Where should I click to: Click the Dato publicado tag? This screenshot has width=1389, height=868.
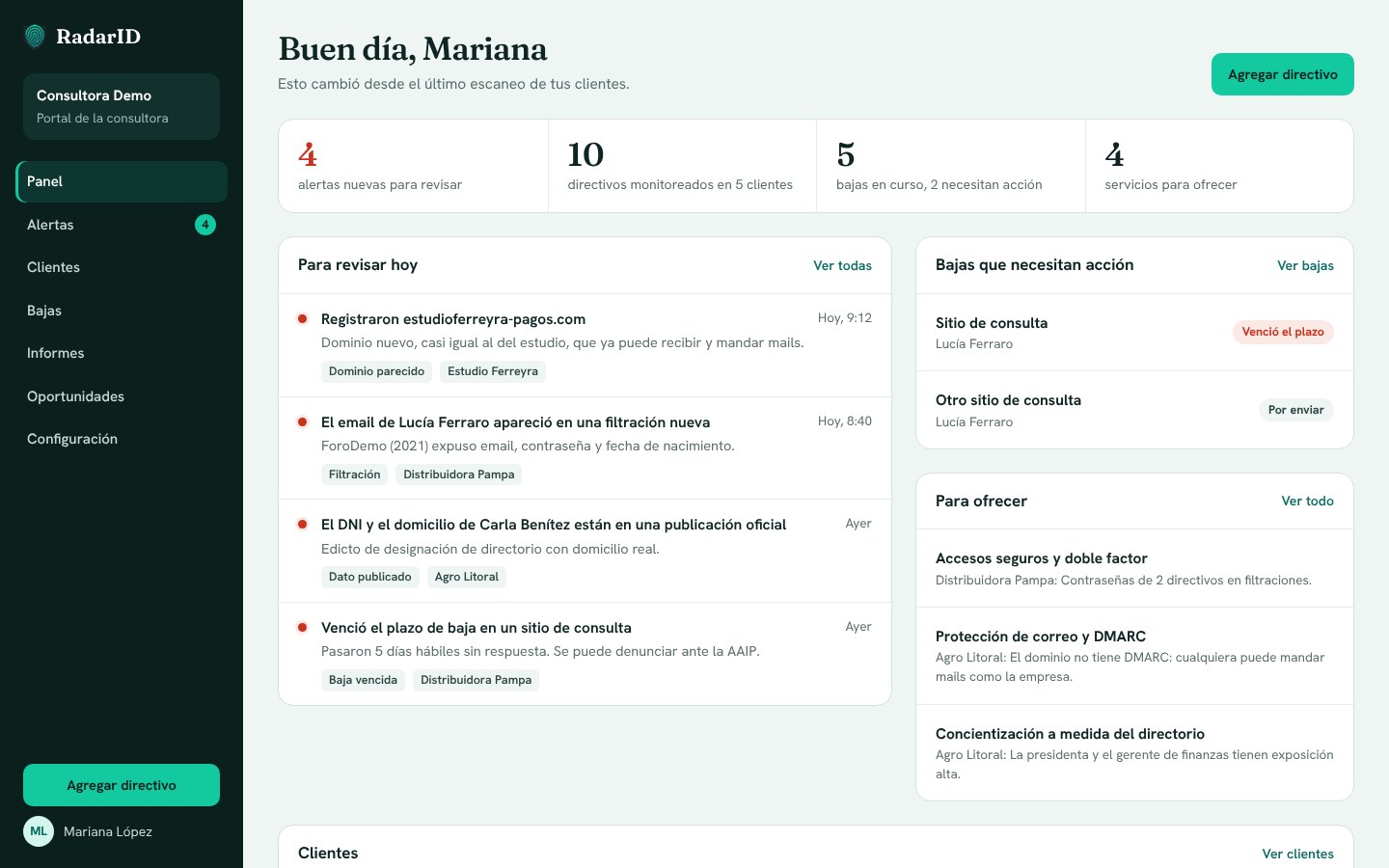pyautogui.click(x=370, y=577)
